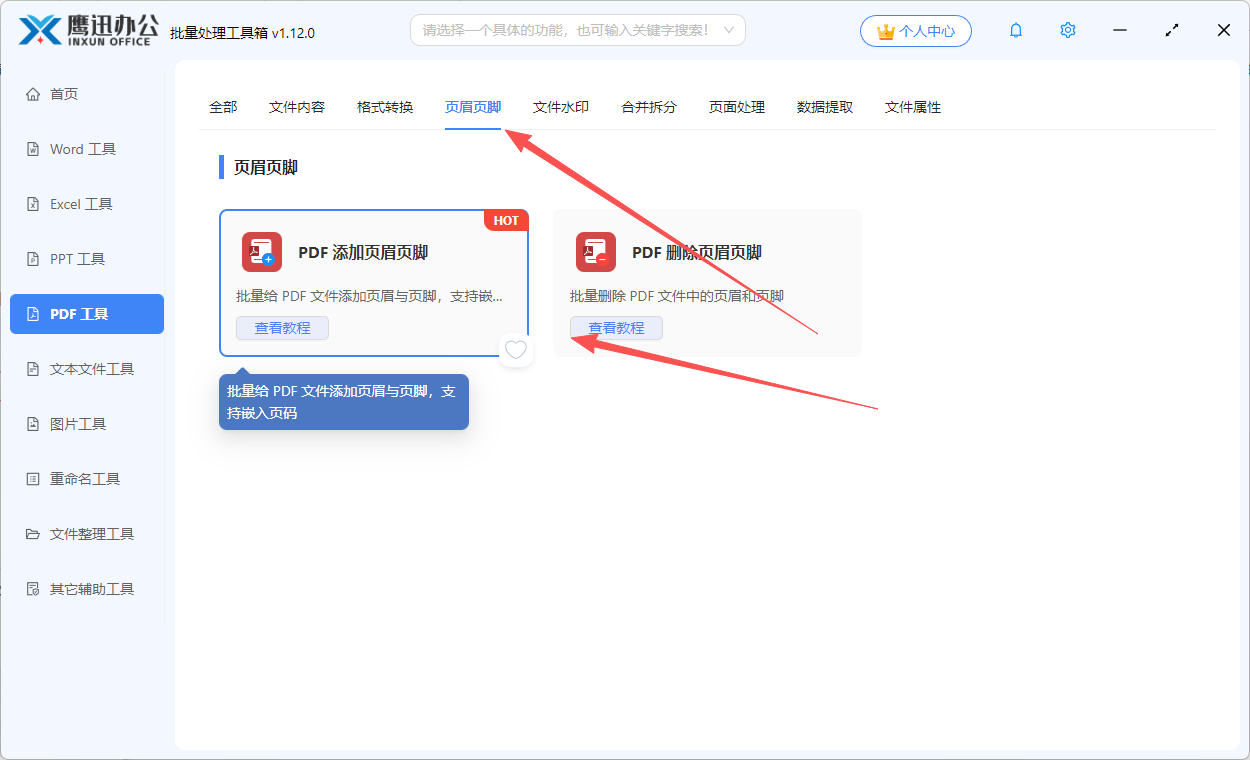Select the 全部 category tab
This screenshot has width=1250, height=760.
pos(223,106)
